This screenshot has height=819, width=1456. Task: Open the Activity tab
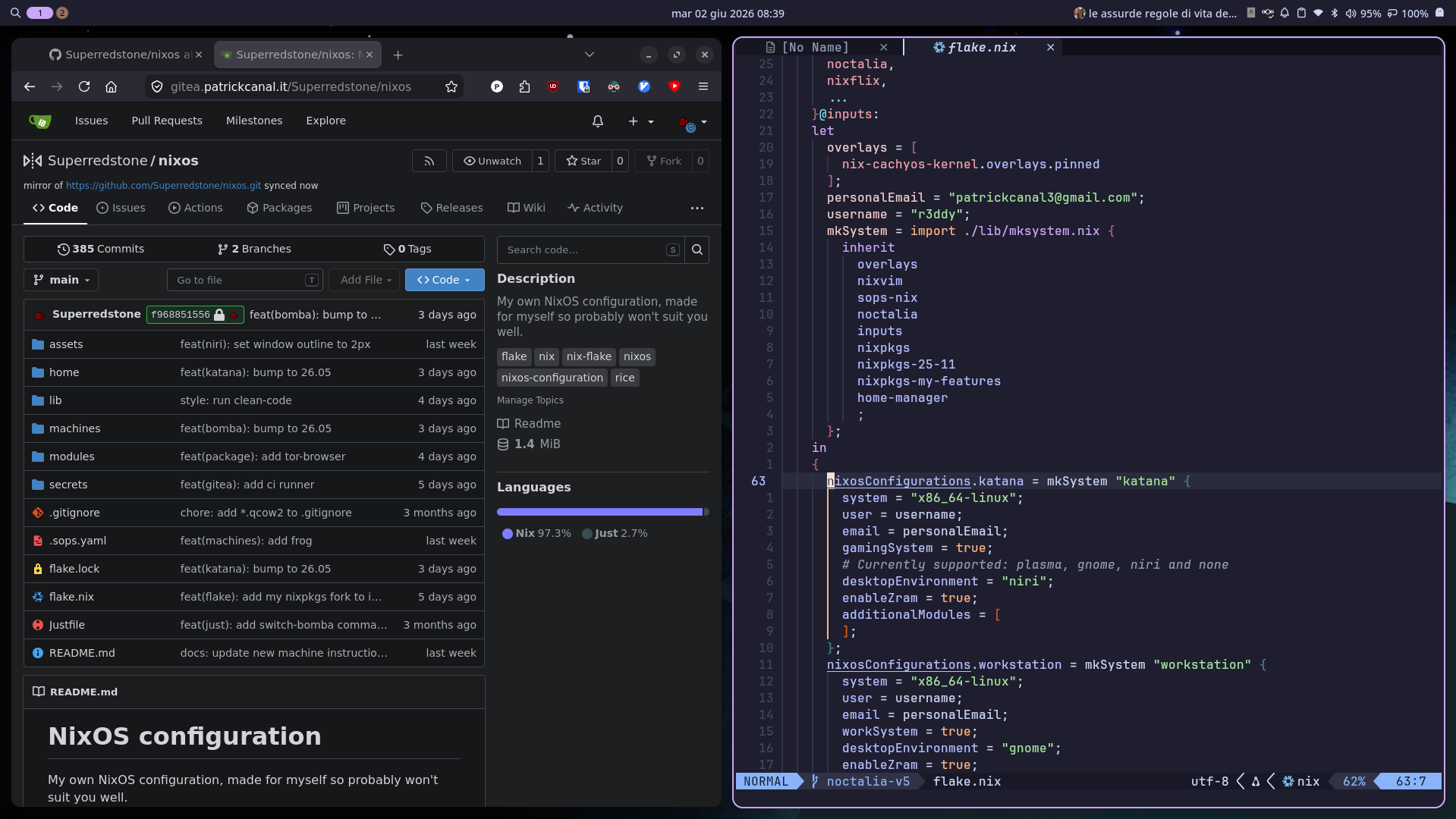(595, 208)
